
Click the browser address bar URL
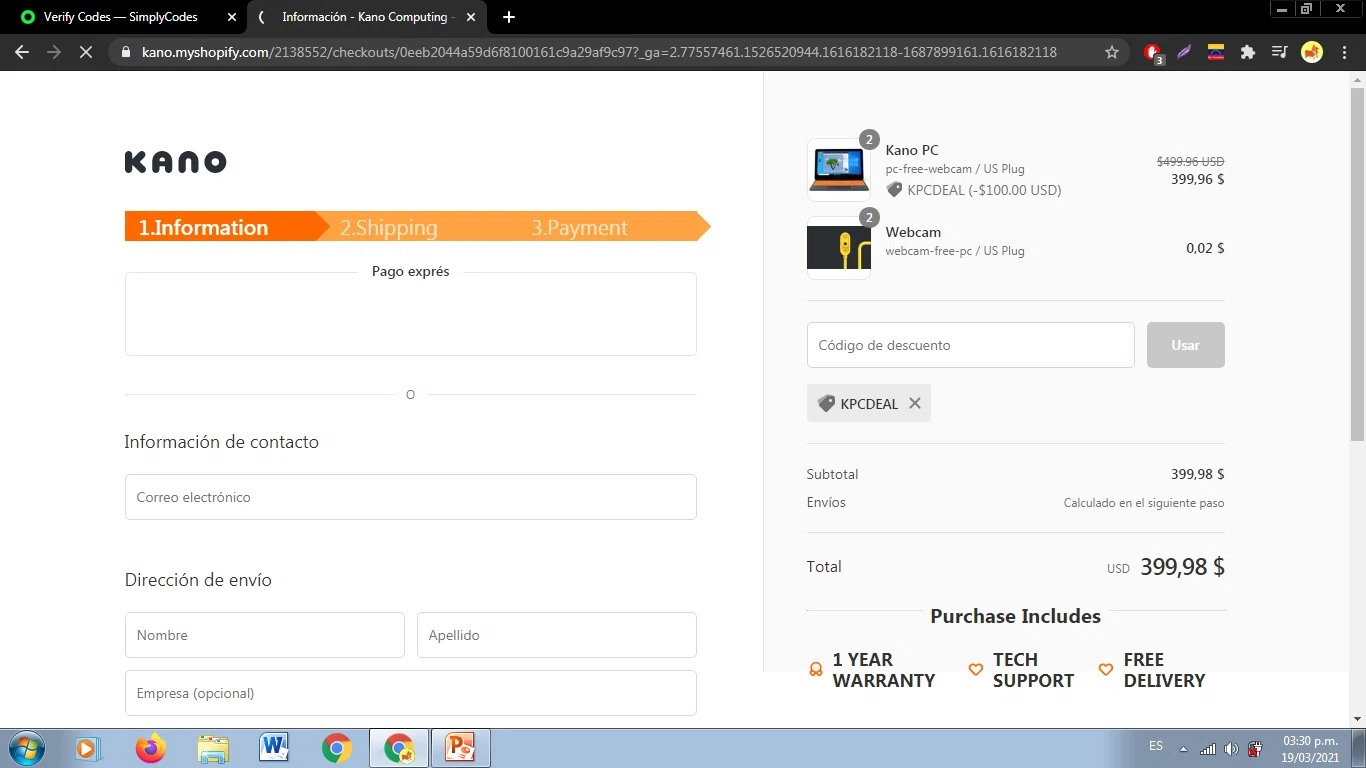(599, 52)
